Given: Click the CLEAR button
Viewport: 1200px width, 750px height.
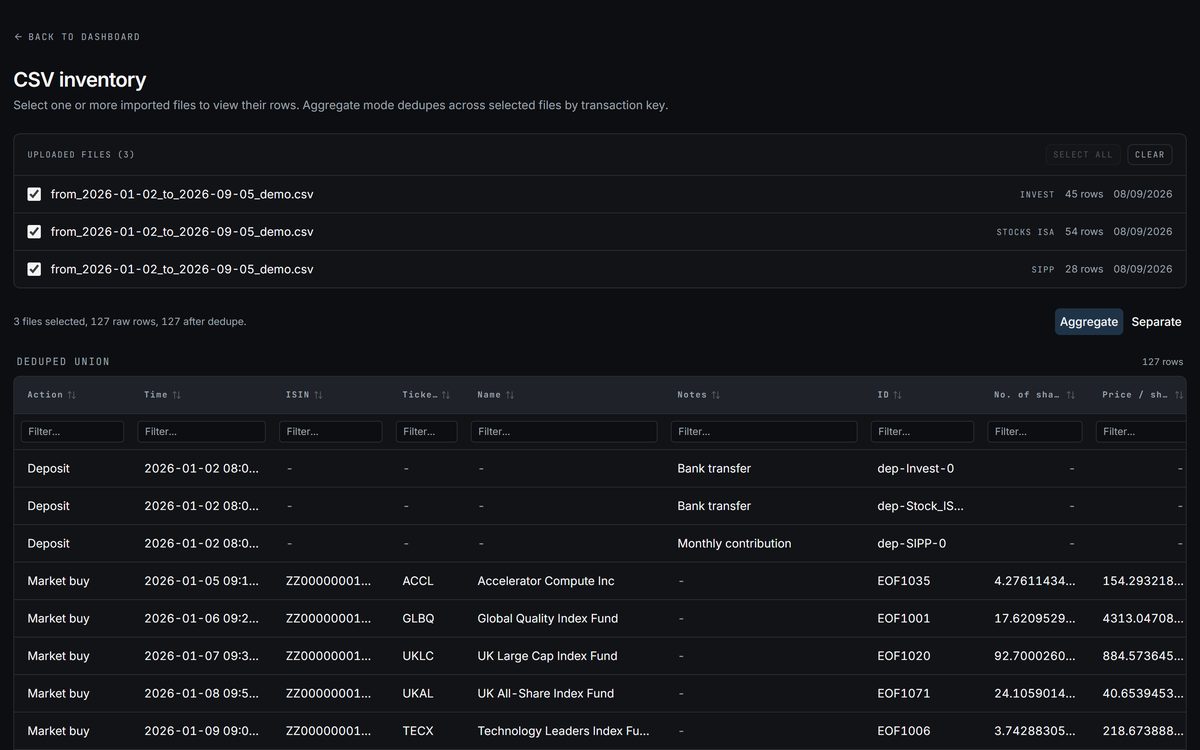Looking at the screenshot, I should 1150,155.
